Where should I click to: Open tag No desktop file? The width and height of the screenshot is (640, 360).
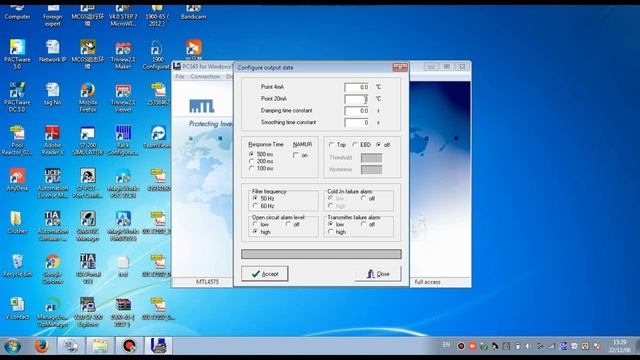point(53,94)
